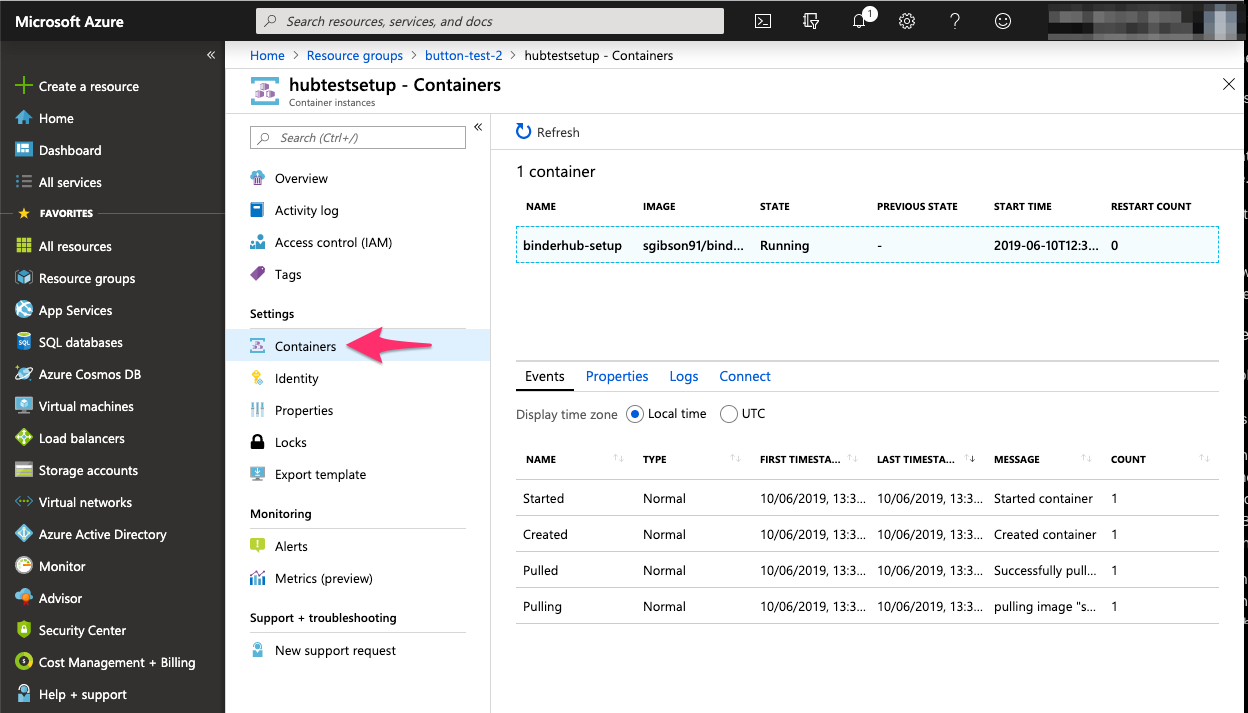Viewport: 1248px width, 713px height.
Task: Sort events by TYPE column arrows
Action: point(736,459)
